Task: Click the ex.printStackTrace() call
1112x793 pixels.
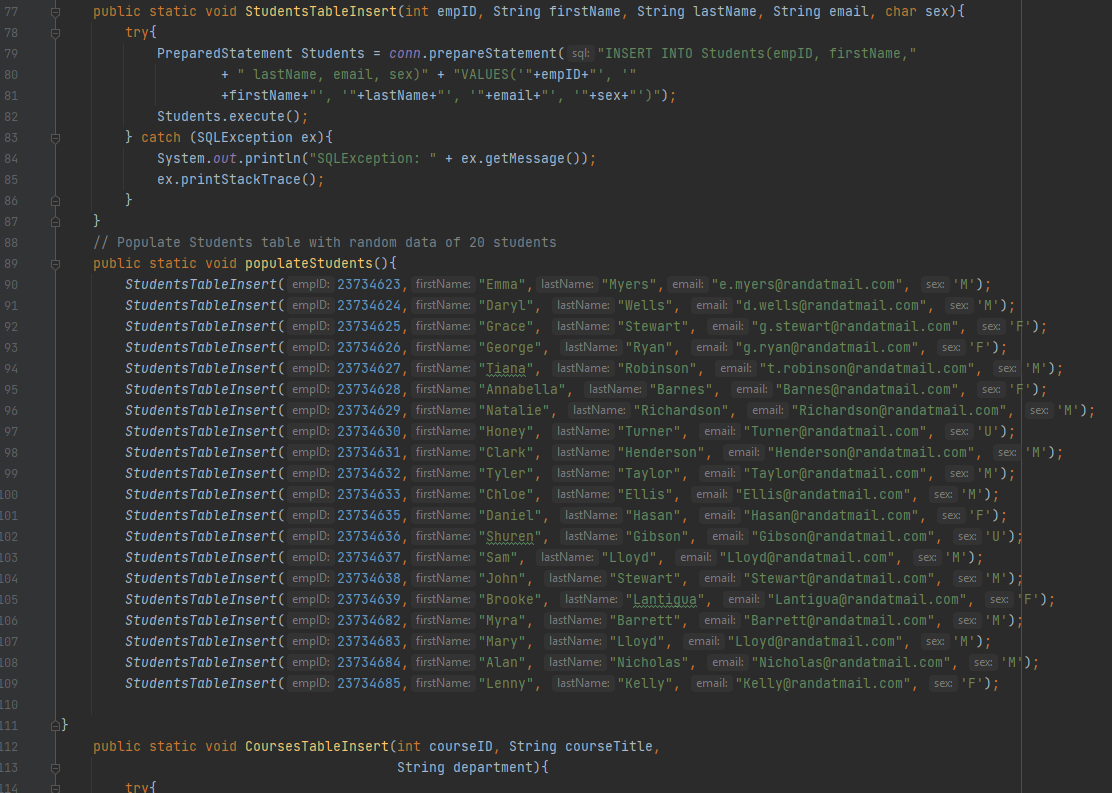Action: (240, 179)
